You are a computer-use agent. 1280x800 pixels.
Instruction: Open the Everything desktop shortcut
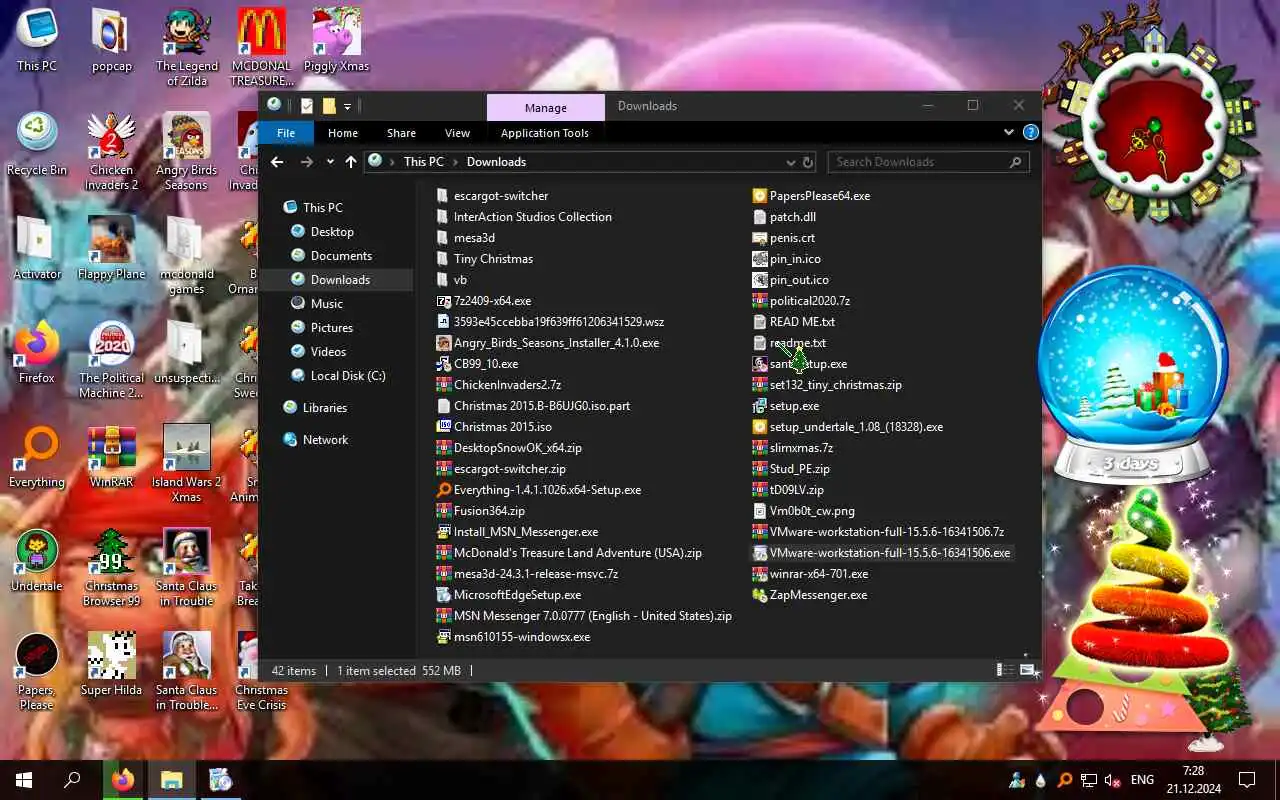37,456
